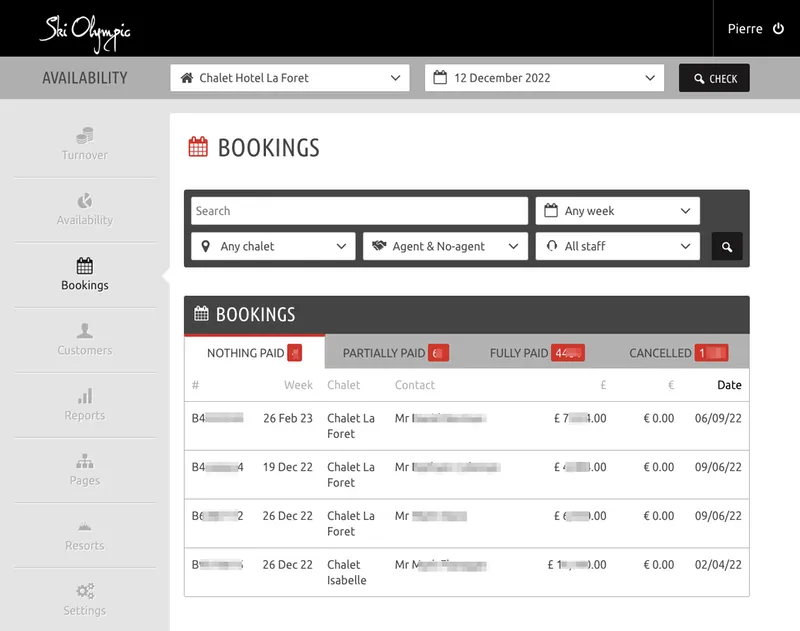Click the handshake icon in agent filter

tap(379, 246)
